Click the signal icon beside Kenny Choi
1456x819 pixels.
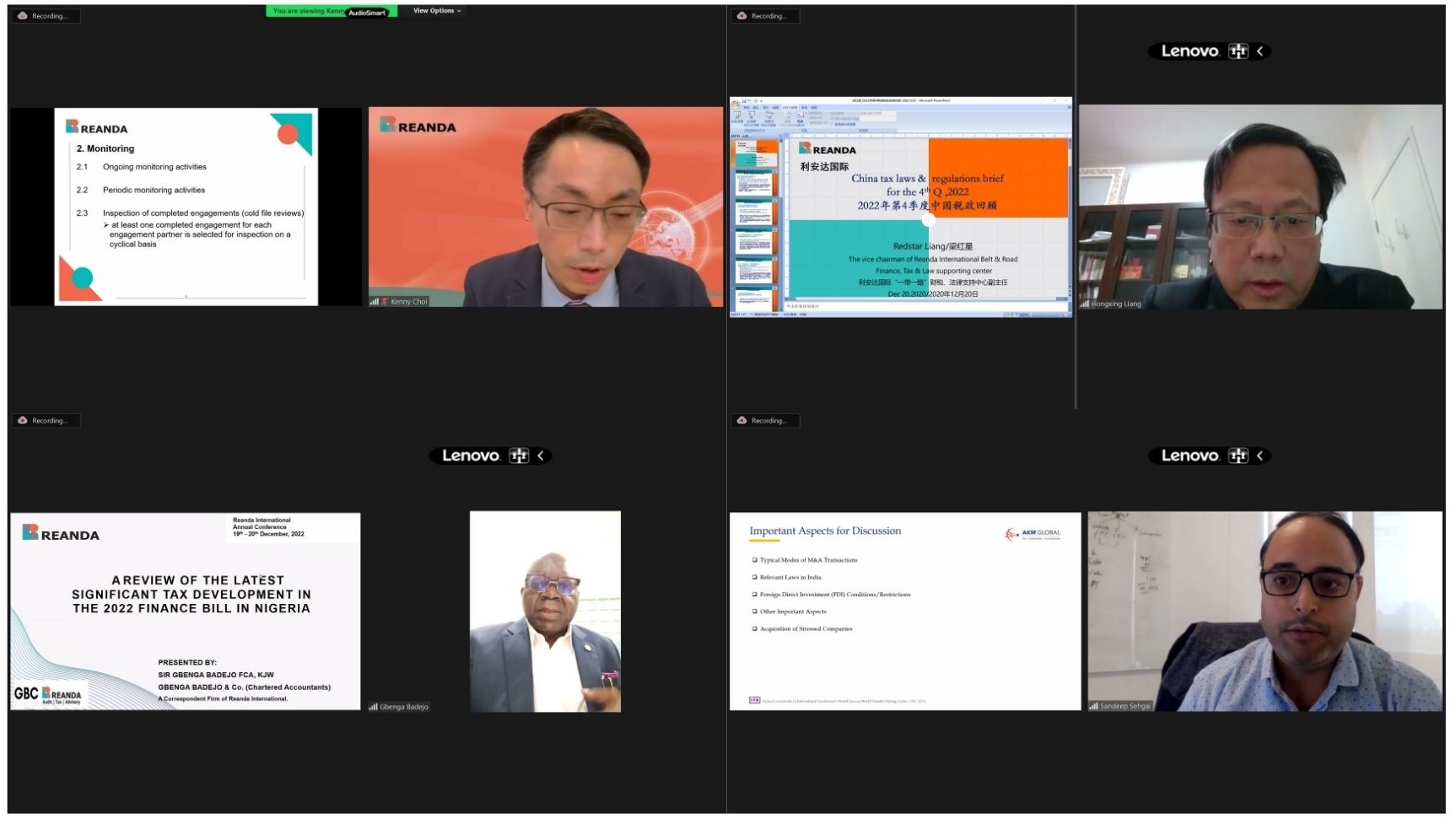(374, 302)
